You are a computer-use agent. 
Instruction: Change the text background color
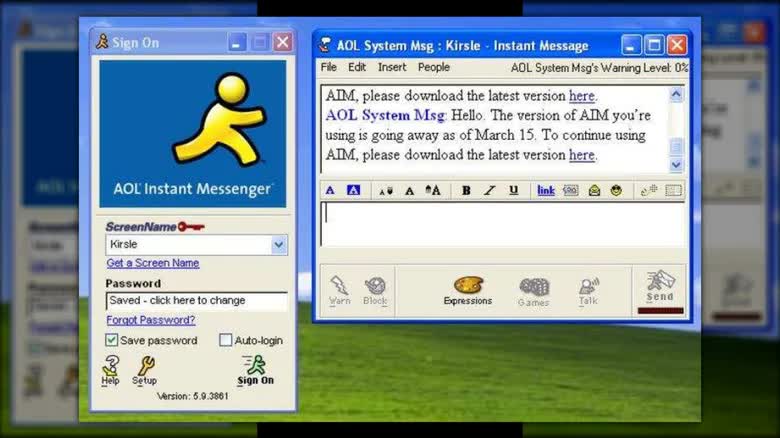pyautogui.click(x=353, y=190)
